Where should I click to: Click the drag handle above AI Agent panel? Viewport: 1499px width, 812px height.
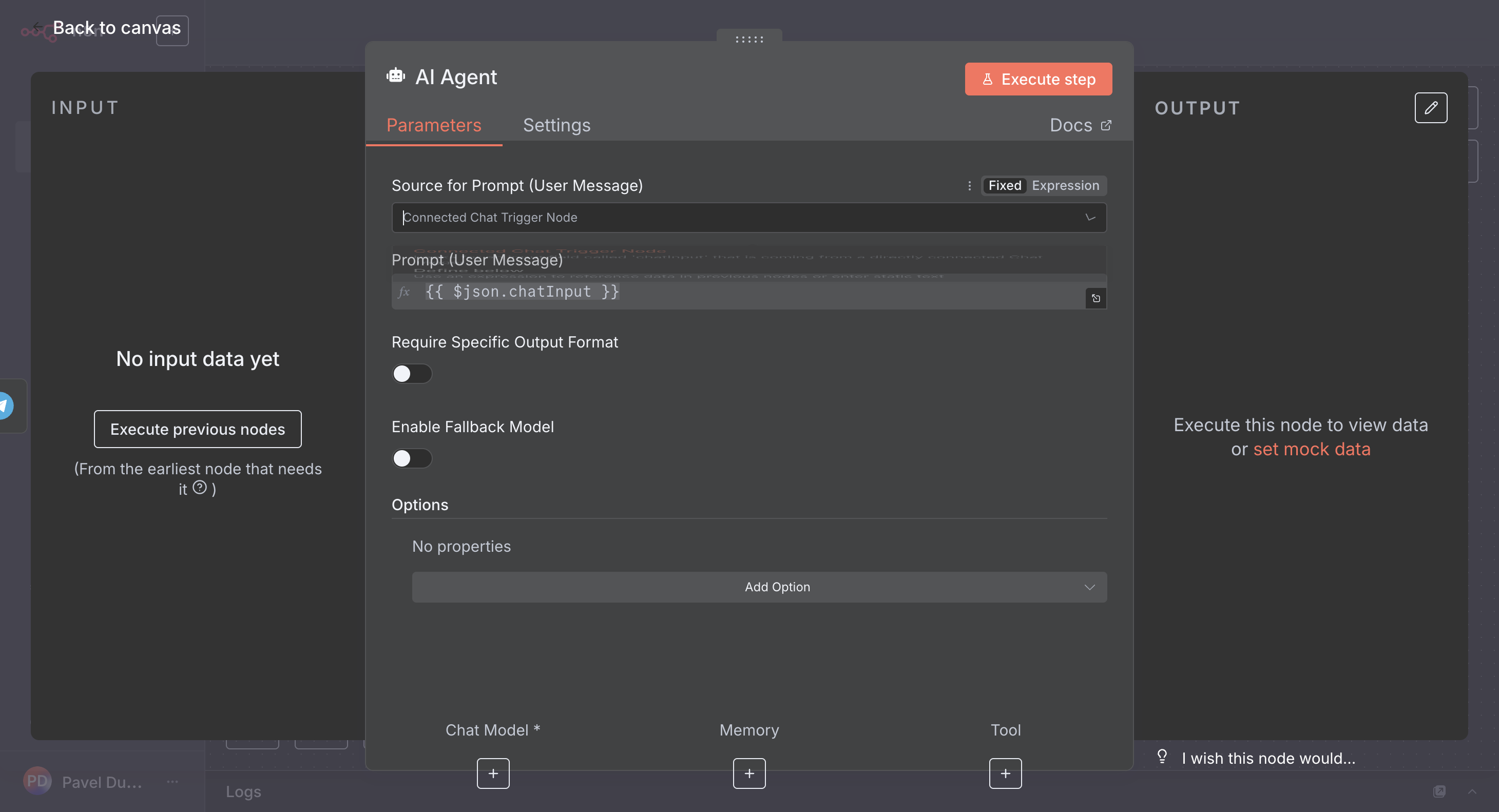click(749, 39)
